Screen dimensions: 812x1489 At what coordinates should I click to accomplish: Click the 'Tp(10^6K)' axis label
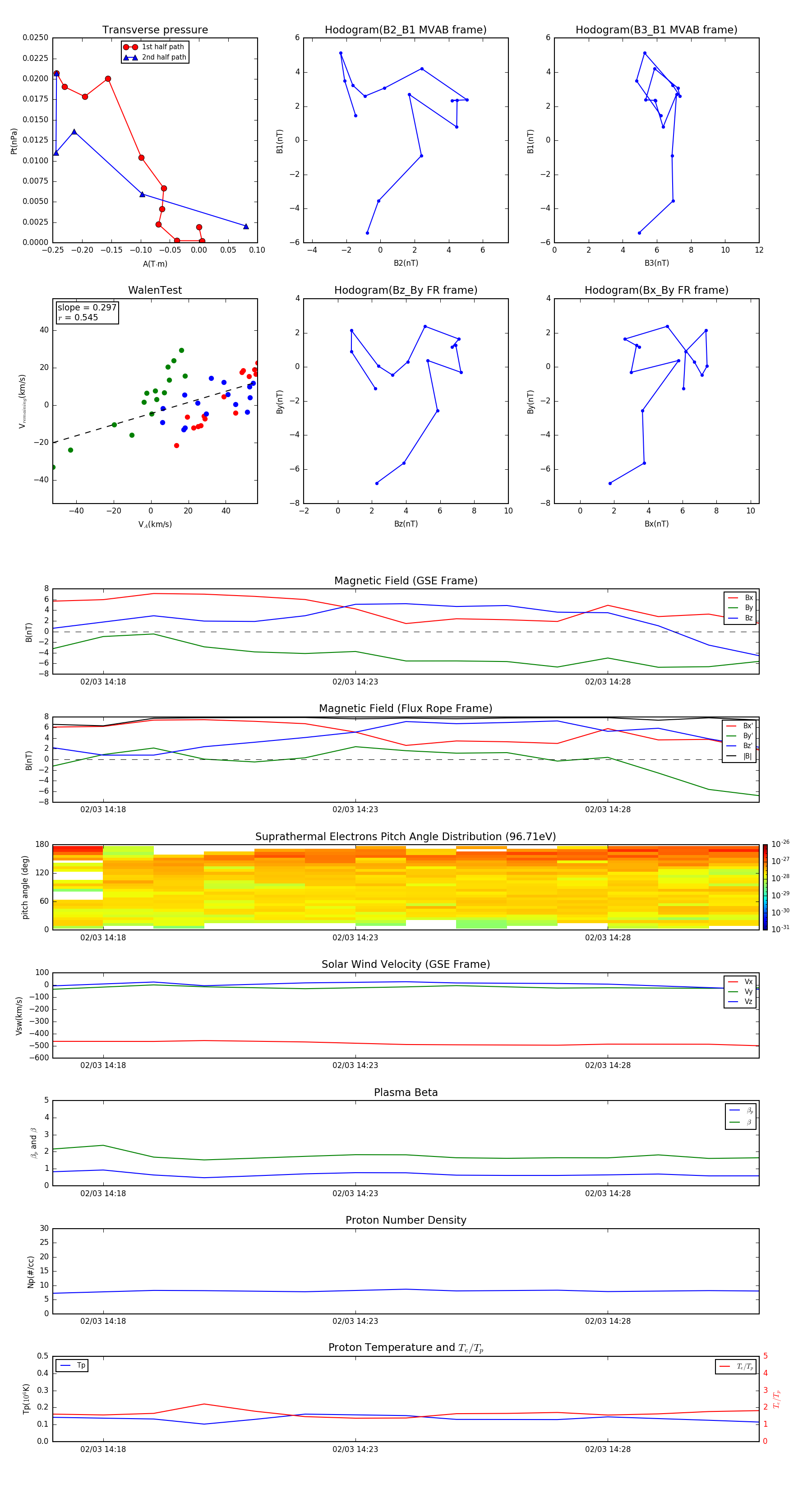click(x=27, y=1399)
